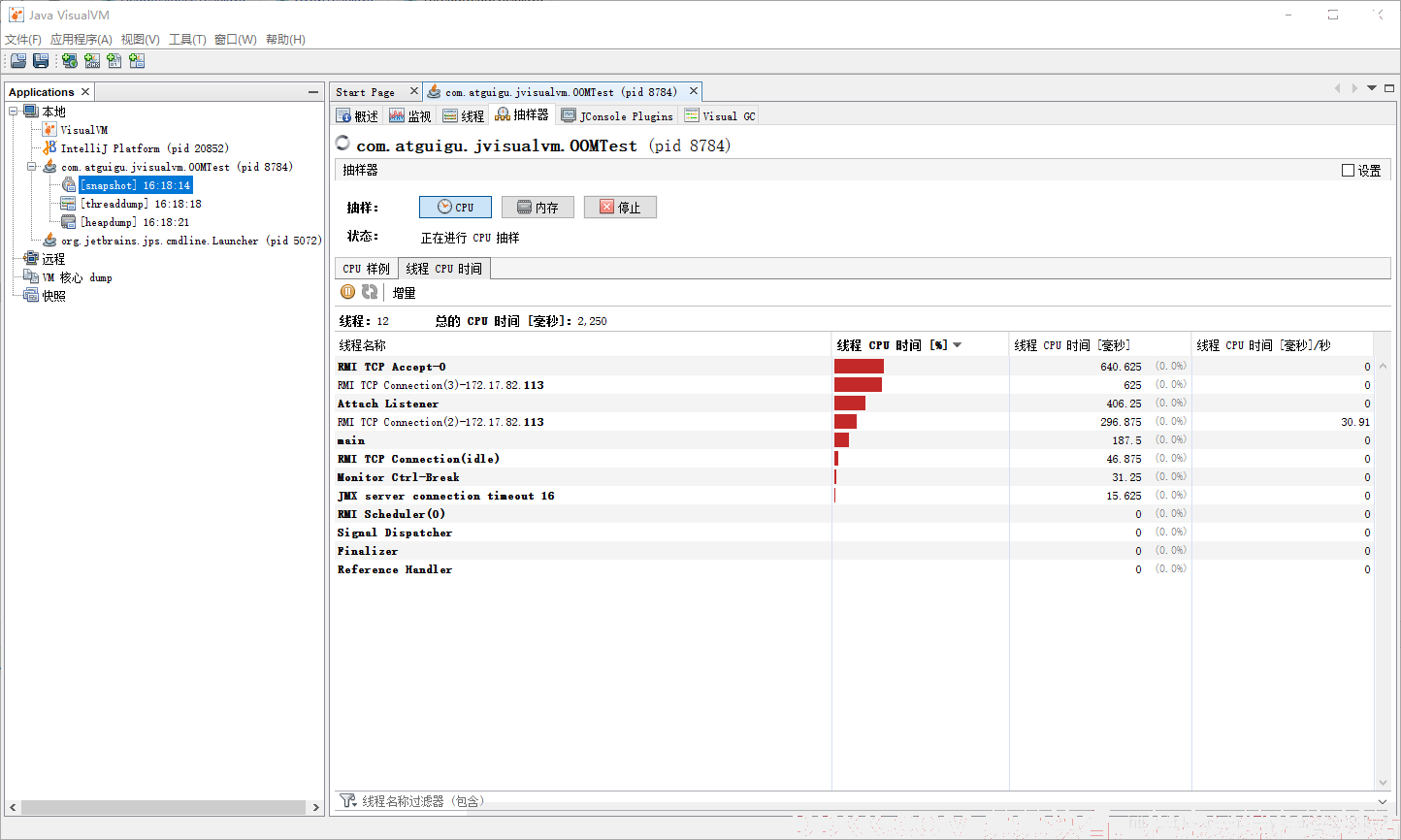Select the Reference Handler thread row

(855, 569)
